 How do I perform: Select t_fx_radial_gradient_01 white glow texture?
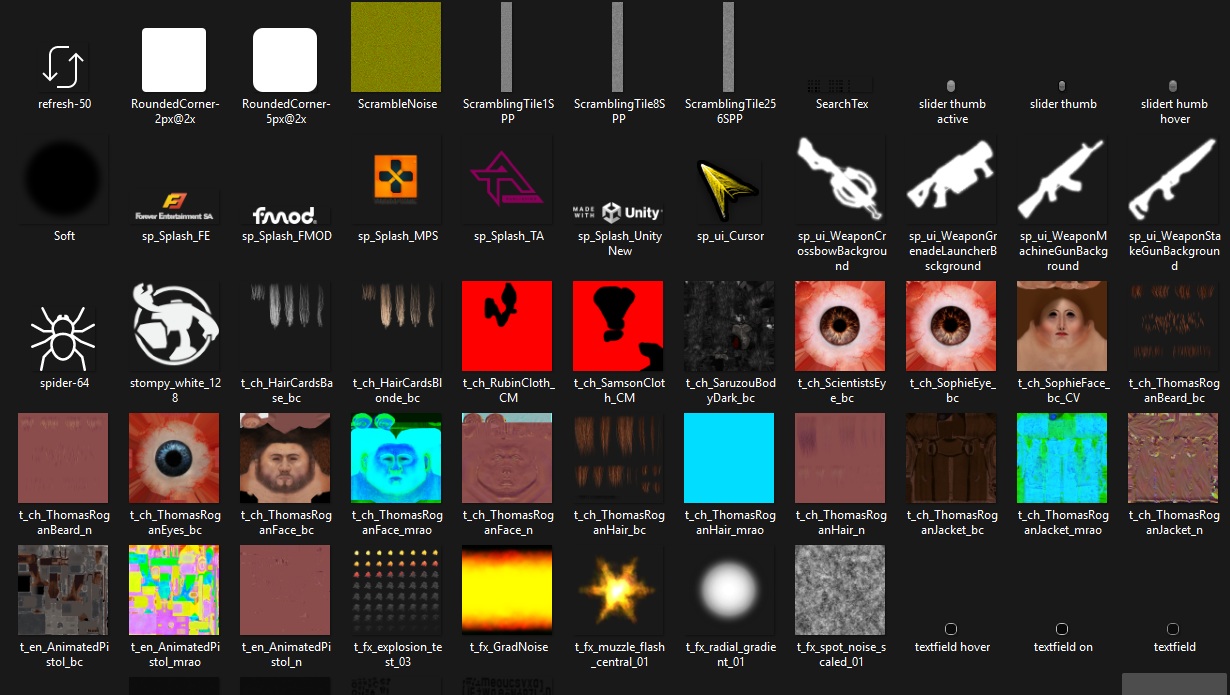click(729, 590)
